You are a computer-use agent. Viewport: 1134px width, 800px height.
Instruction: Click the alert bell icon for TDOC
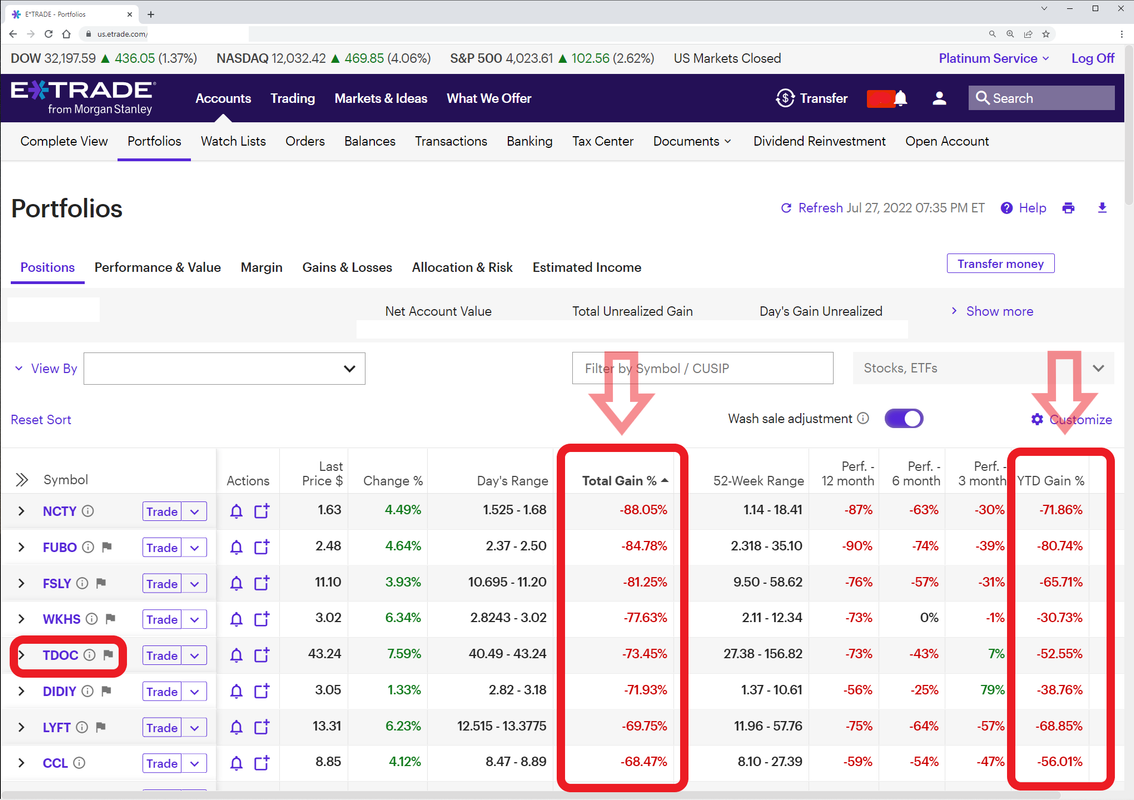pyautogui.click(x=236, y=655)
